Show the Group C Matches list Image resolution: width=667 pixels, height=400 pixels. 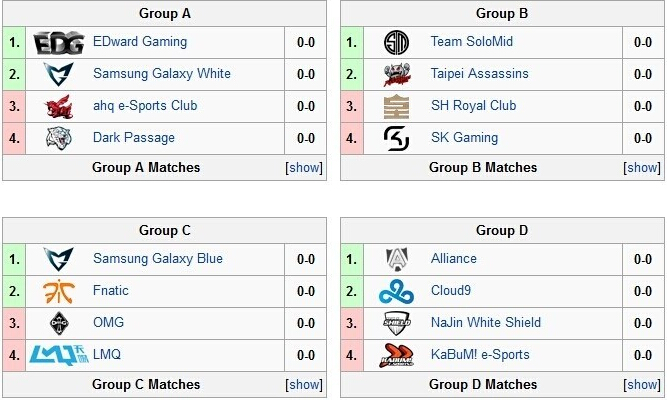304,385
